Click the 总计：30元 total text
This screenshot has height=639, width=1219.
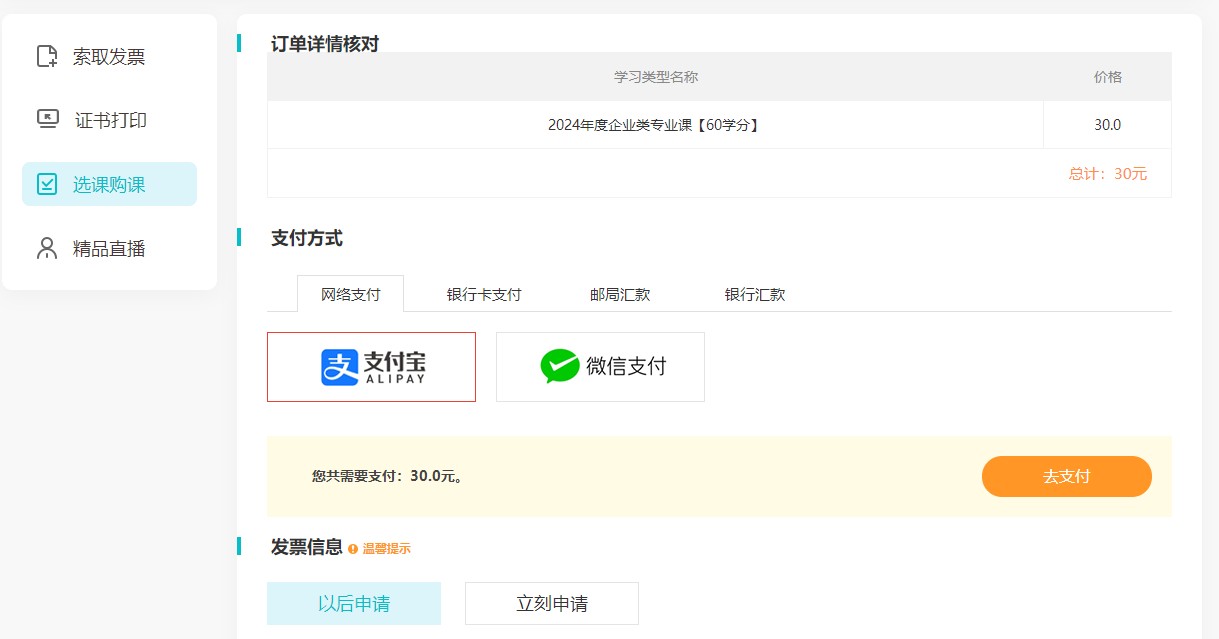pos(1107,173)
